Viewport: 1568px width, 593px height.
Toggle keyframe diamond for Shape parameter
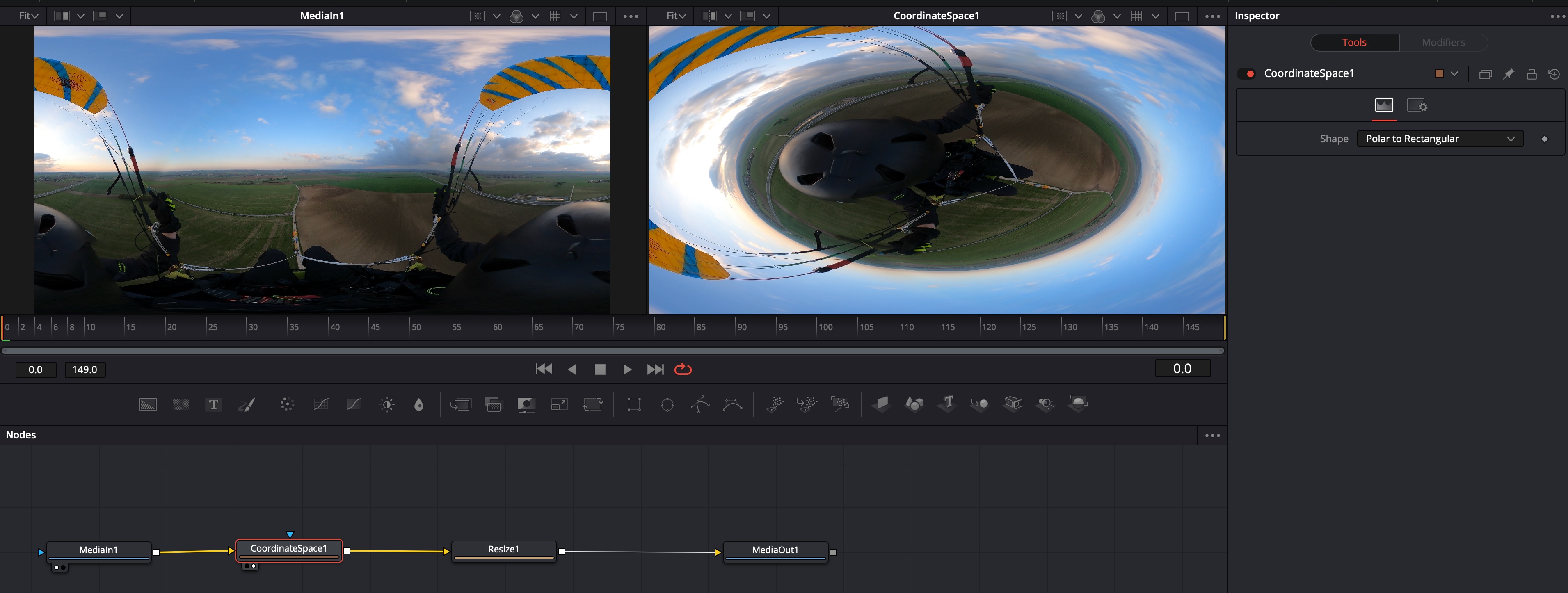[x=1544, y=139]
